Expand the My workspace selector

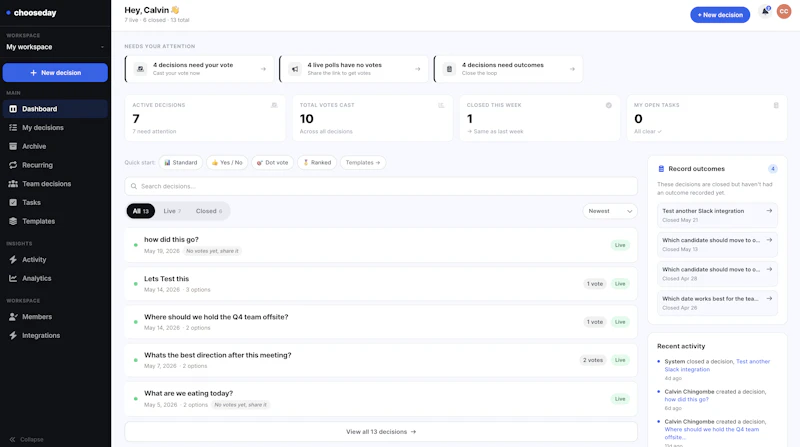click(55, 47)
